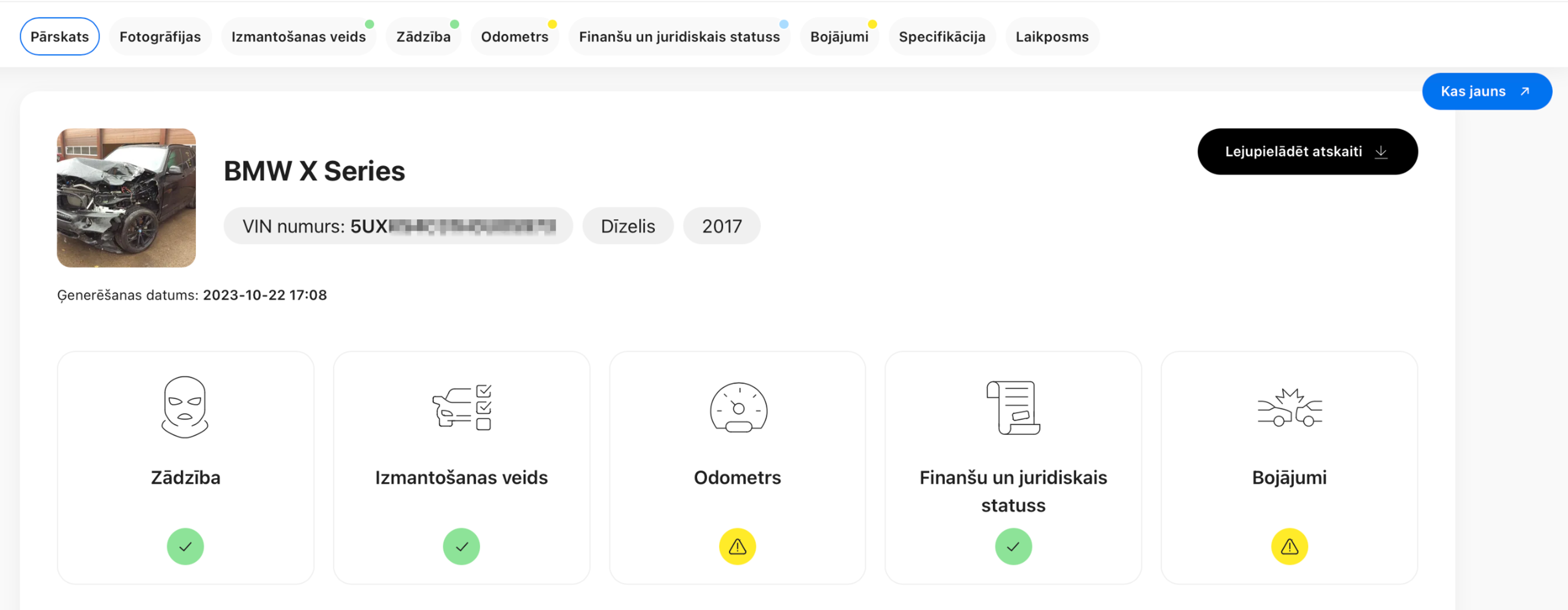The width and height of the screenshot is (1568, 610).
Task: Select the Pārskats tab
Action: point(60,36)
